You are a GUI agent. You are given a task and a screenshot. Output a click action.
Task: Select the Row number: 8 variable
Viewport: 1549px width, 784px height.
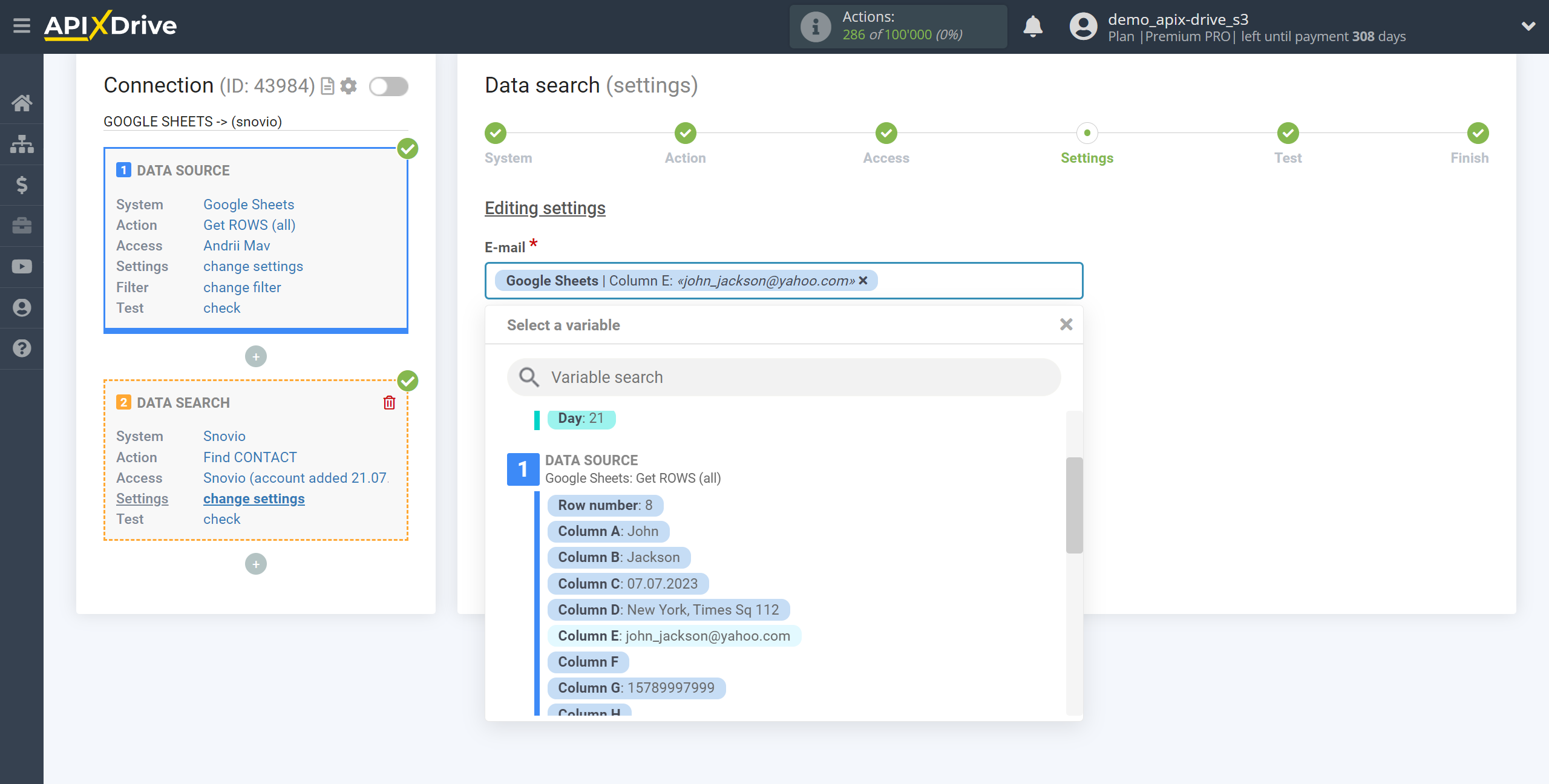(605, 505)
